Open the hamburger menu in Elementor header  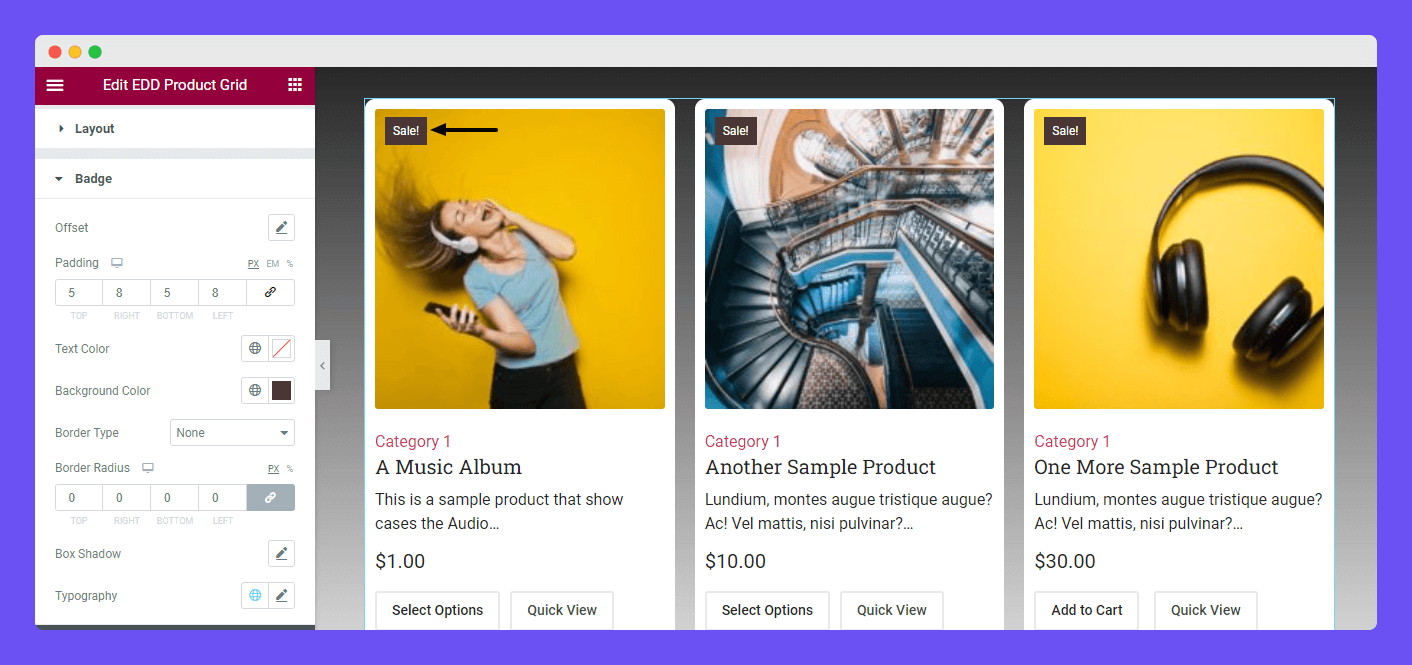click(55, 85)
